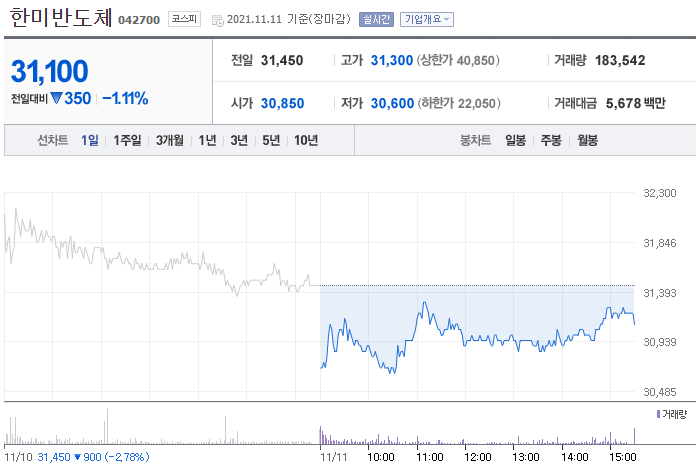Viewport: 696px width, 475px height.
Task: Click the 선차트 section label
Action: [x=52, y=141]
